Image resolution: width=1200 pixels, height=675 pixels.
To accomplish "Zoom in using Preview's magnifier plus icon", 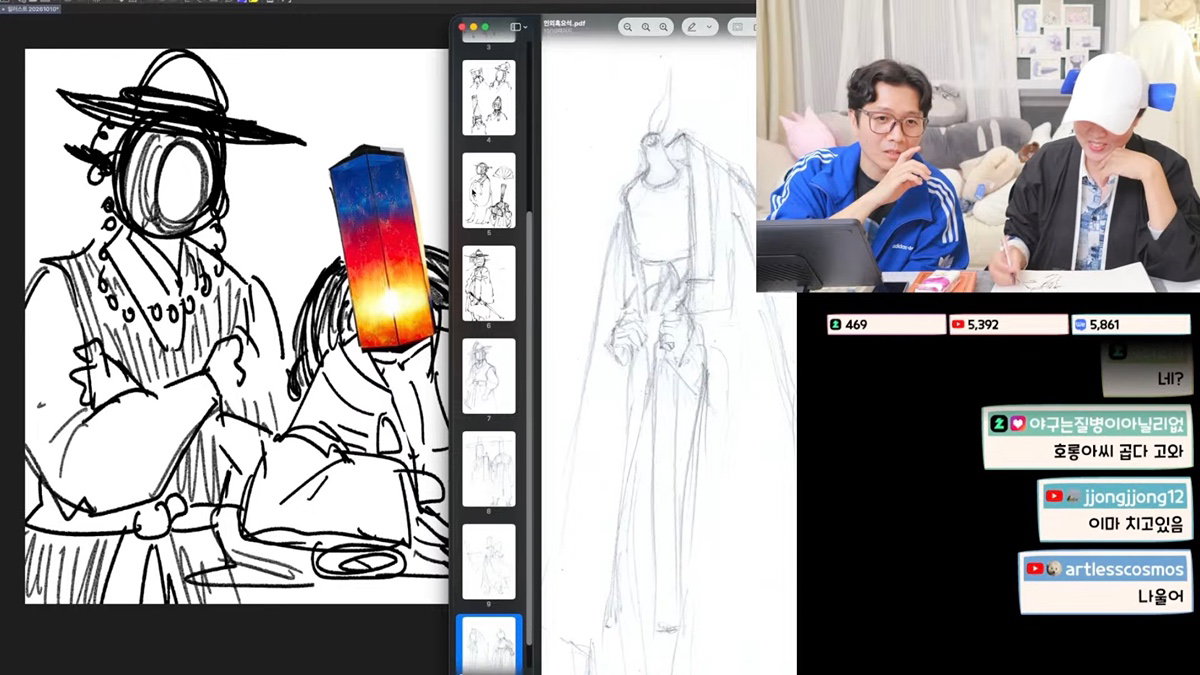I will tap(664, 27).
